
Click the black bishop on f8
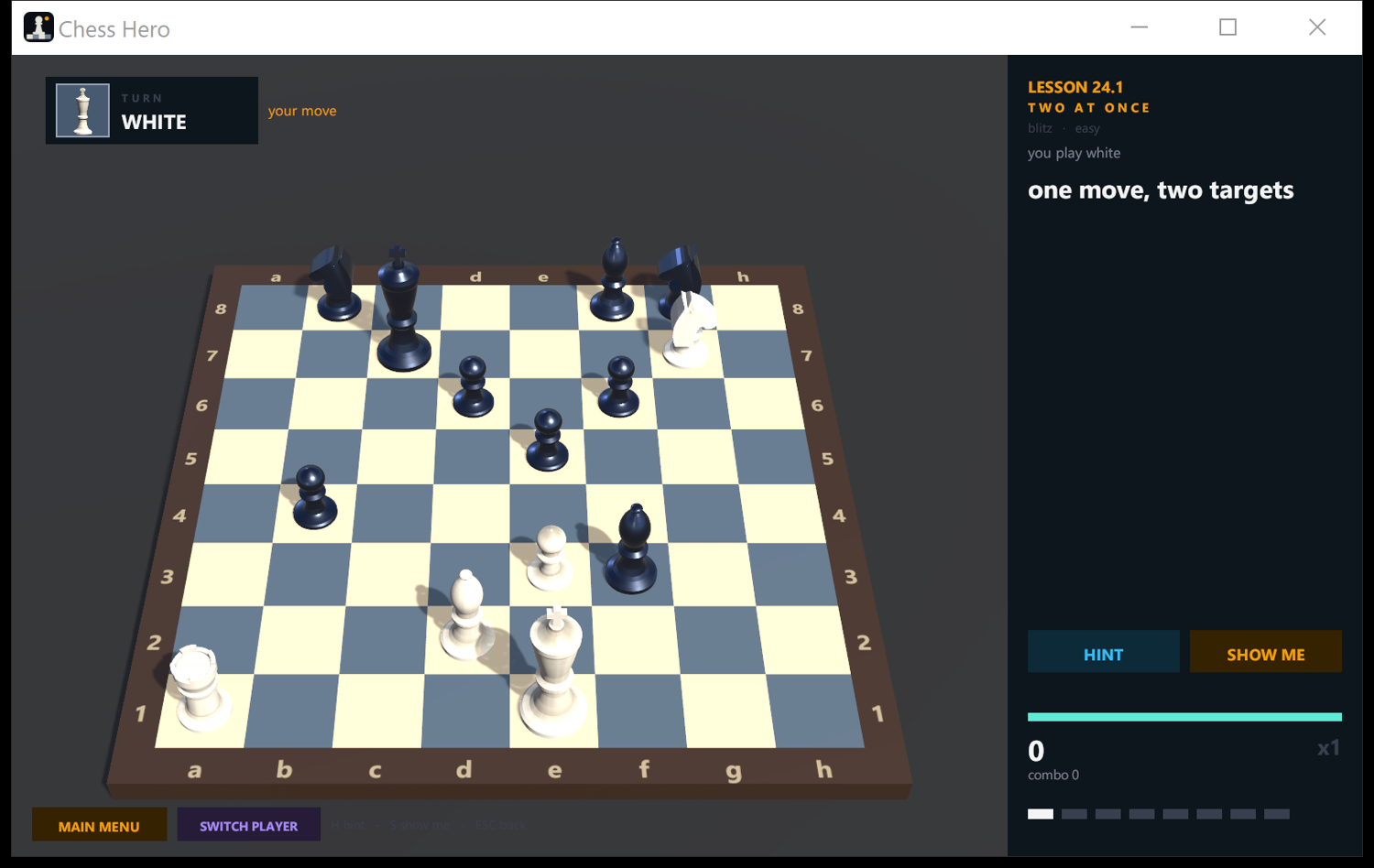(613, 280)
